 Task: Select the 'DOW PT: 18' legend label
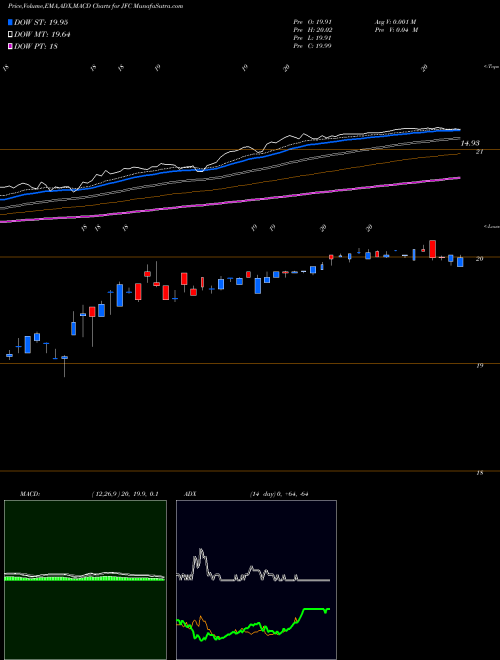36,47
